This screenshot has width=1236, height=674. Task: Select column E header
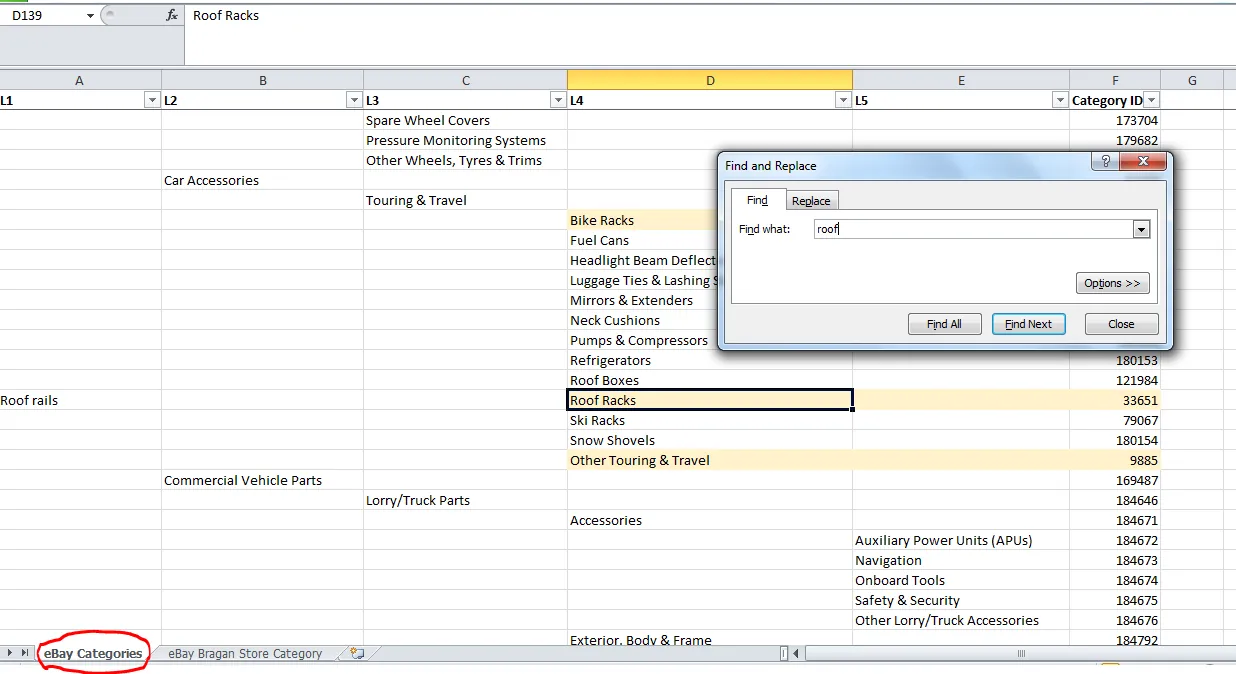pyautogui.click(x=961, y=80)
